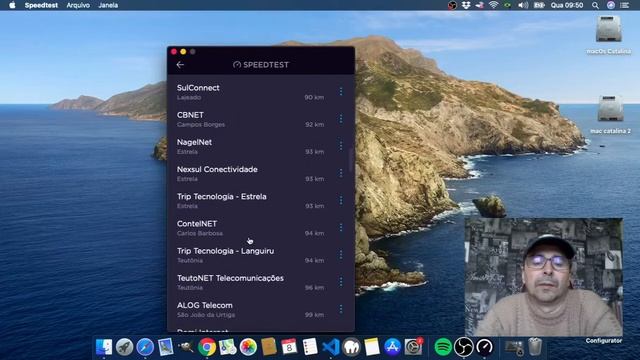Open the Apple menu
The height and width of the screenshot is (360, 640).
[12, 5]
